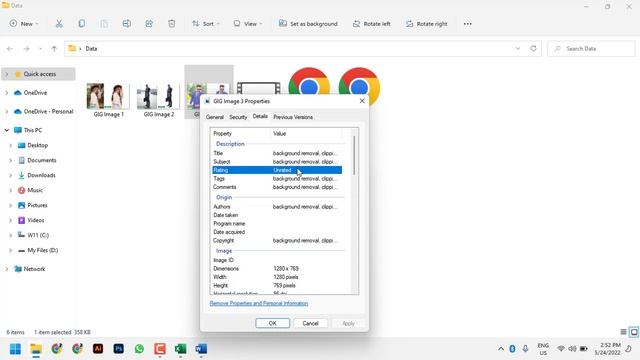Close the GIG Image 3 Properties dialog
The width and height of the screenshot is (640, 360).
(362, 101)
